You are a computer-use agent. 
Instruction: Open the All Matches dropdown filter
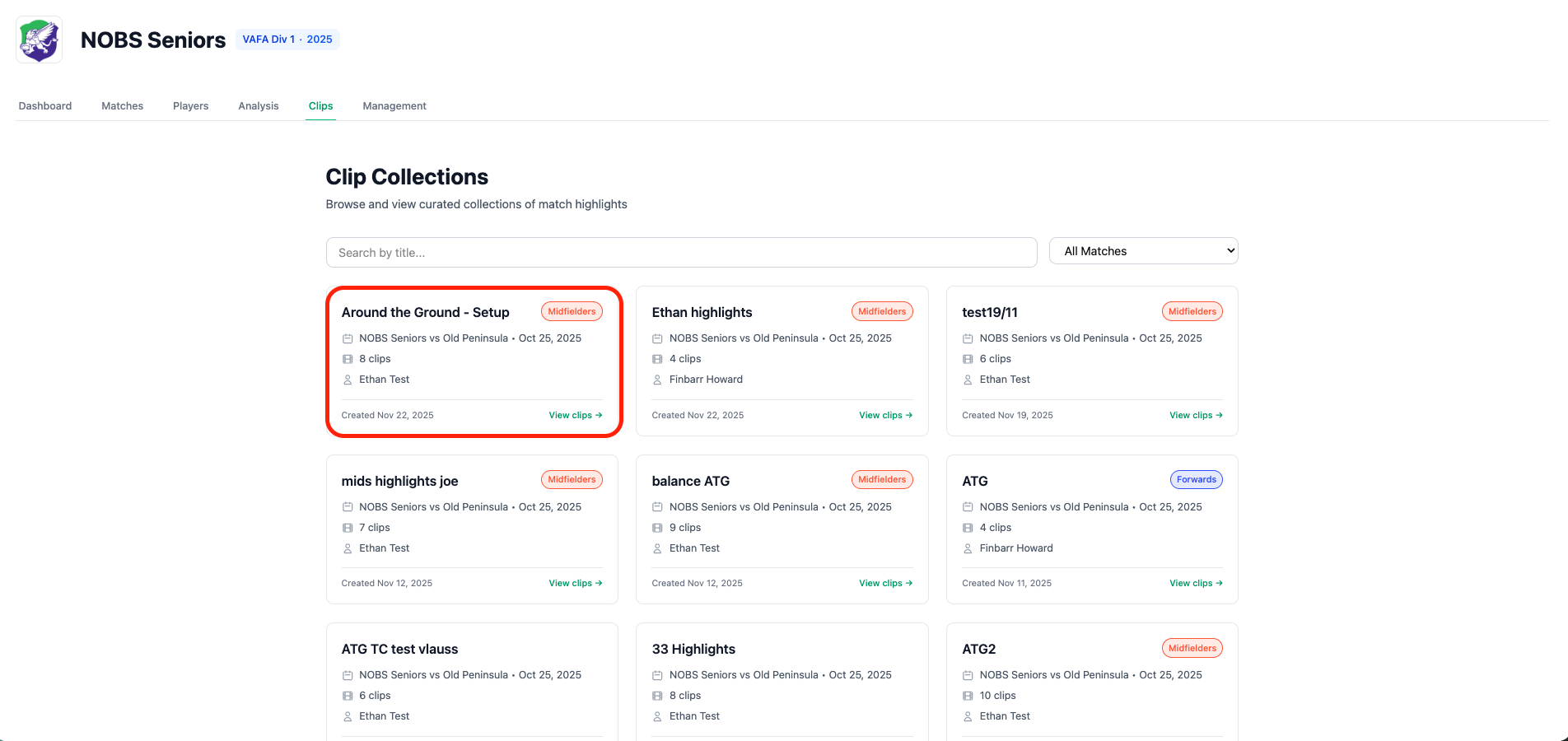pos(1143,251)
